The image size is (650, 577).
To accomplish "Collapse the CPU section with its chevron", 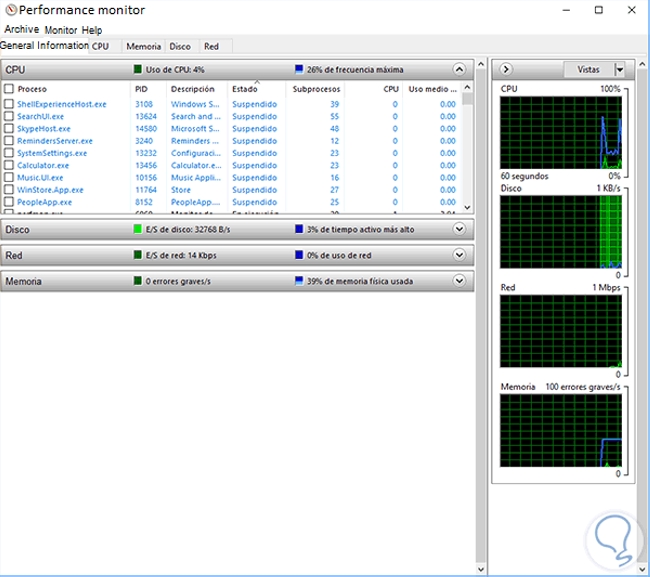I will [x=459, y=70].
